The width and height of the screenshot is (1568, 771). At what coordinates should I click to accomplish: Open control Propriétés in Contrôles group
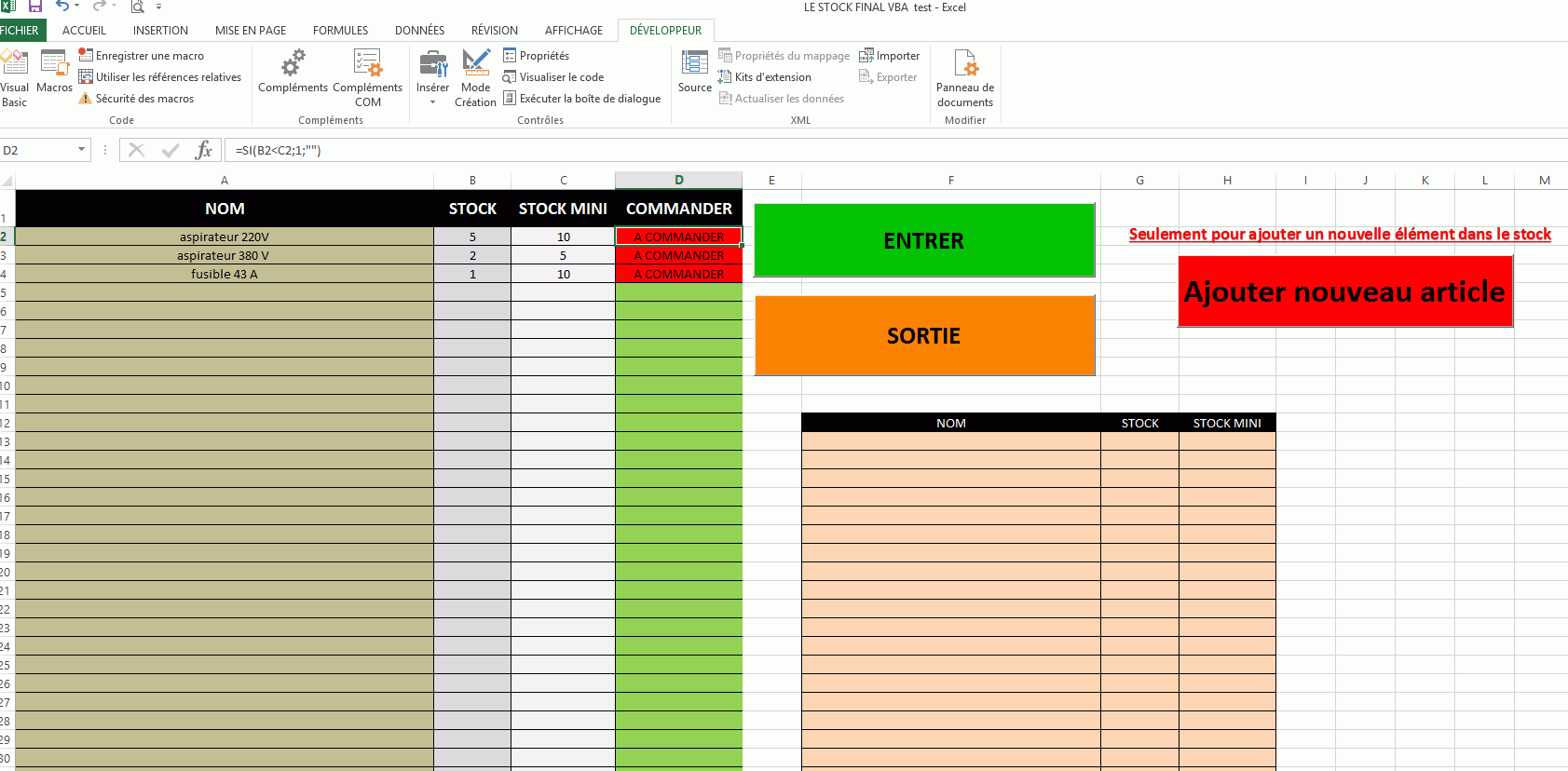pyautogui.click(x=537, y=56)
